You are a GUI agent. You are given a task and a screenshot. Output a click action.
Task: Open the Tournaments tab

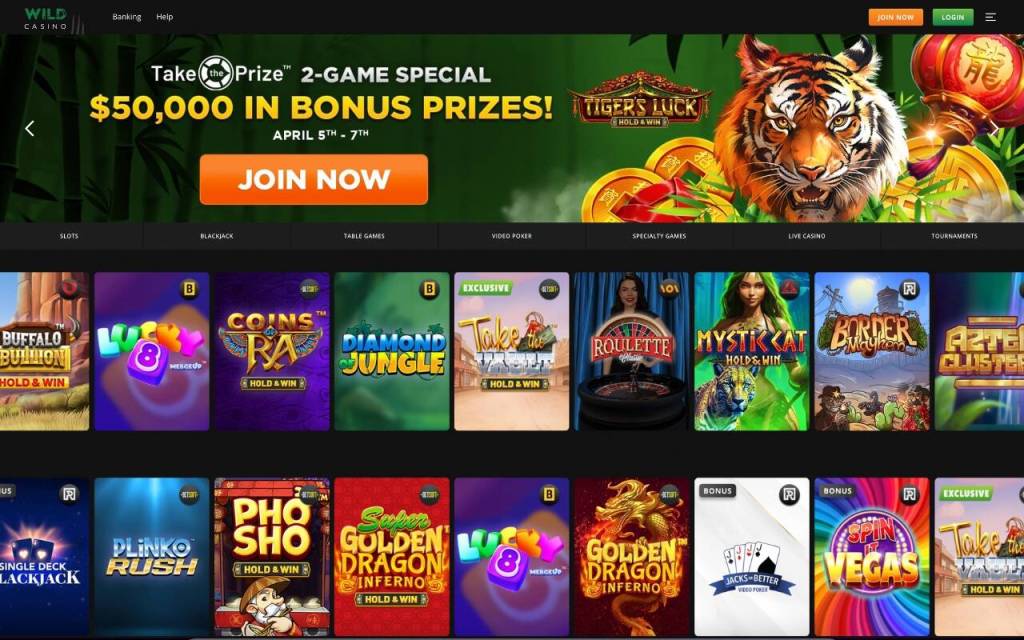pyautogui.click(x=954, y=236)
